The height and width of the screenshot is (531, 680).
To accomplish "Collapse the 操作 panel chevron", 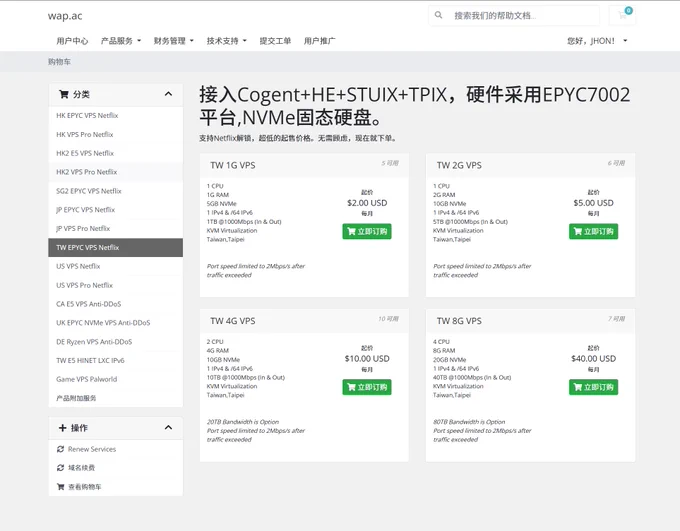I will coord(168,428).
